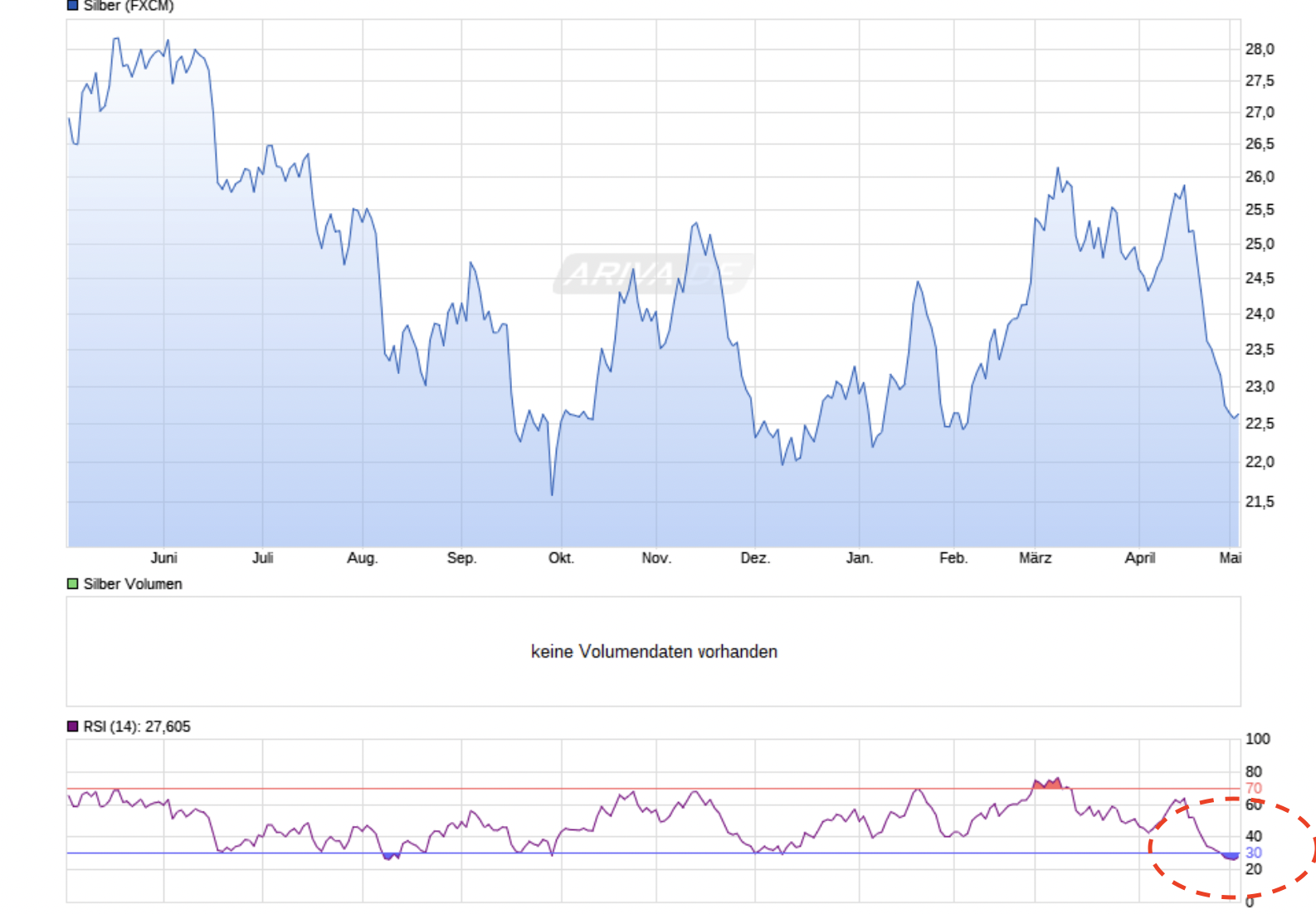Image resolution: width=1316 pixels, height=914 pixels.
Task: Click the blue oversold RSI area inside dashed circle
Action: tap(1230, 856)
